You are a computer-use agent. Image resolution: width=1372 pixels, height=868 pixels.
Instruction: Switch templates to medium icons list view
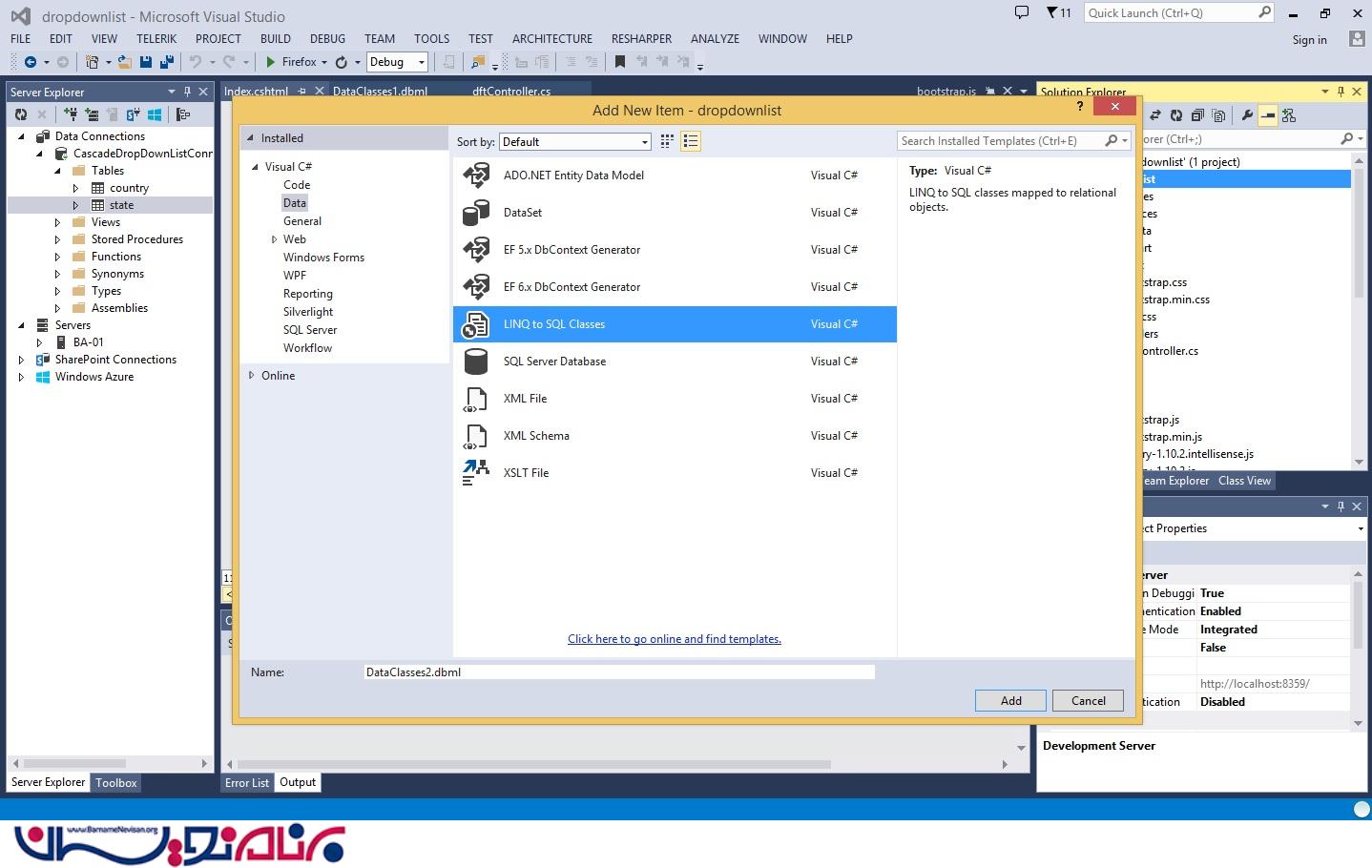(x=691, y=141)
